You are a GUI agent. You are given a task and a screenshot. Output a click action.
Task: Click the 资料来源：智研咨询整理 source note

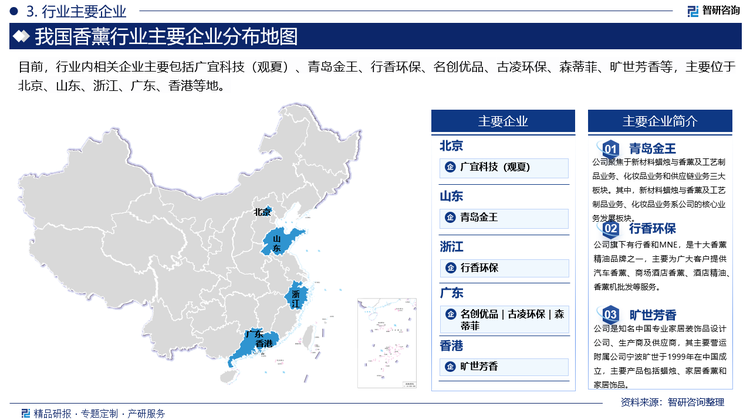click(x=672, y=402)
